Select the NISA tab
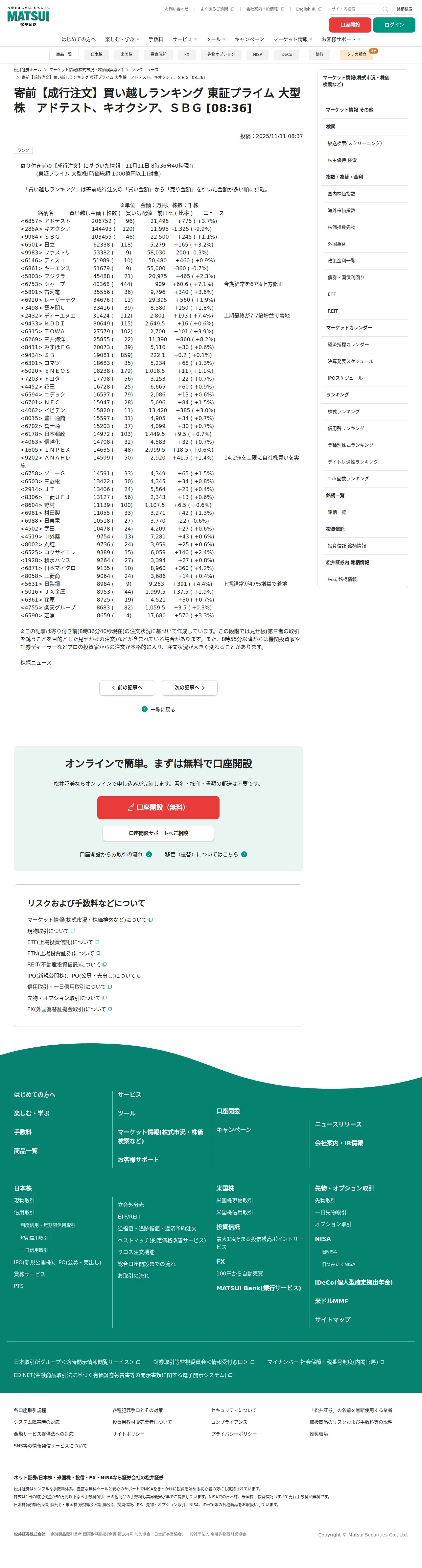 pyautogui.click(x=258, y=54)
